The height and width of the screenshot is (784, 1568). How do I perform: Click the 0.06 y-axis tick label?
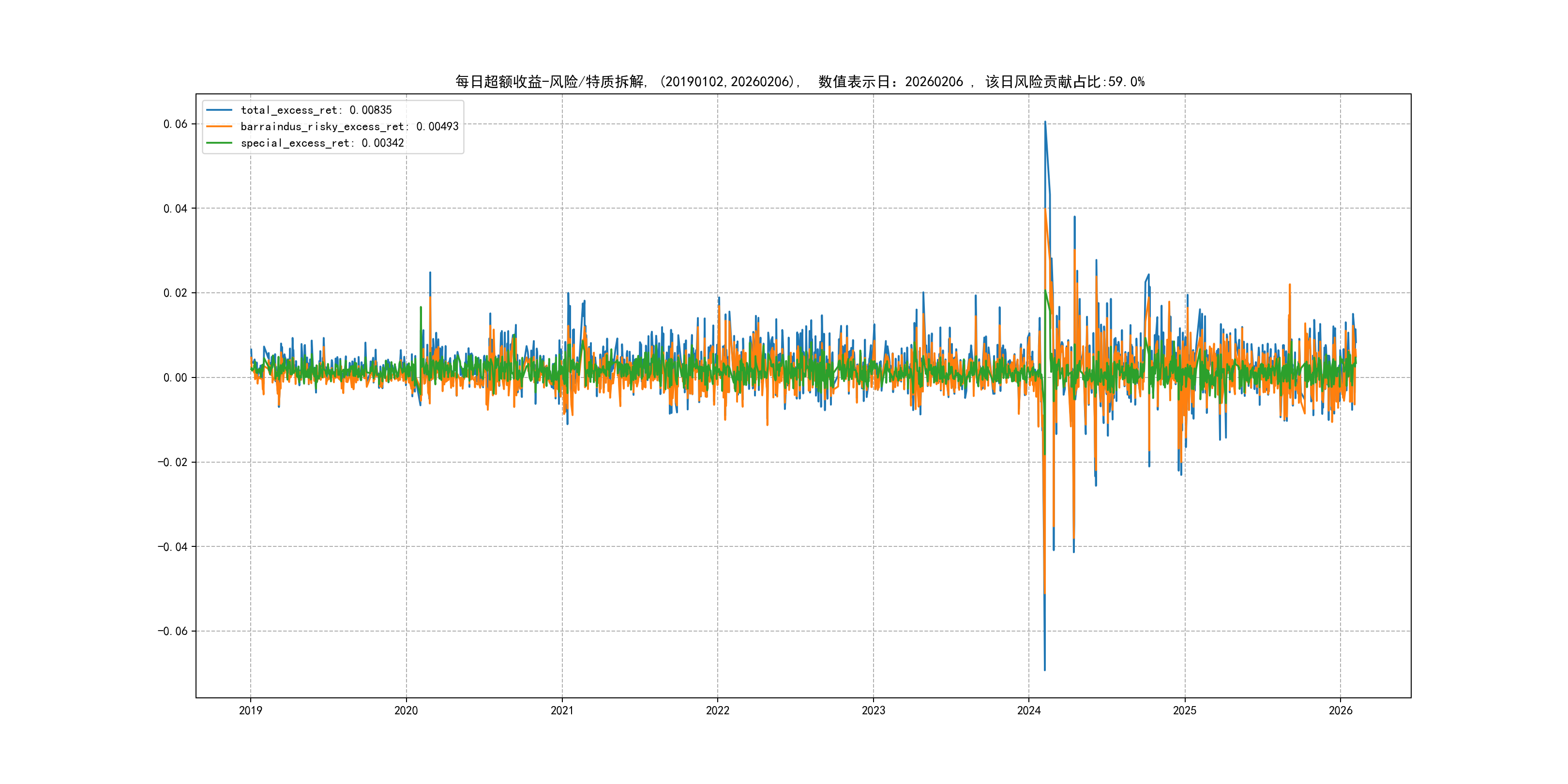[x=175, y=124]
